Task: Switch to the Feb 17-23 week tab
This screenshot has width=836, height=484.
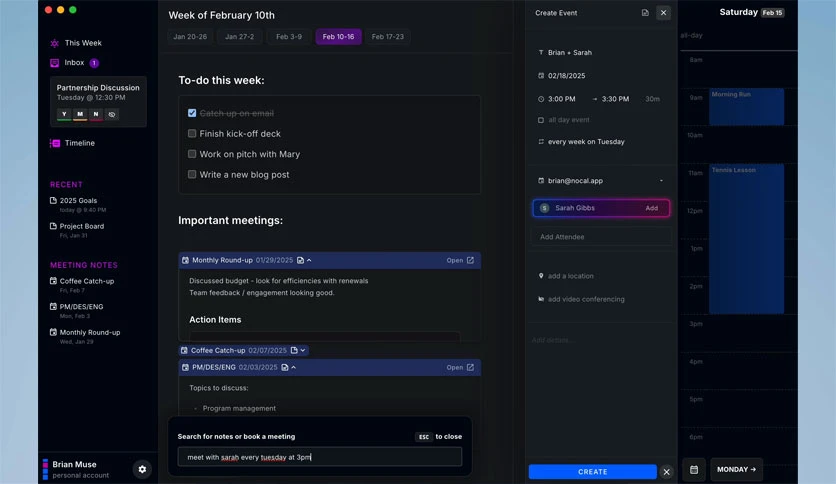Action: click(388, 37)
